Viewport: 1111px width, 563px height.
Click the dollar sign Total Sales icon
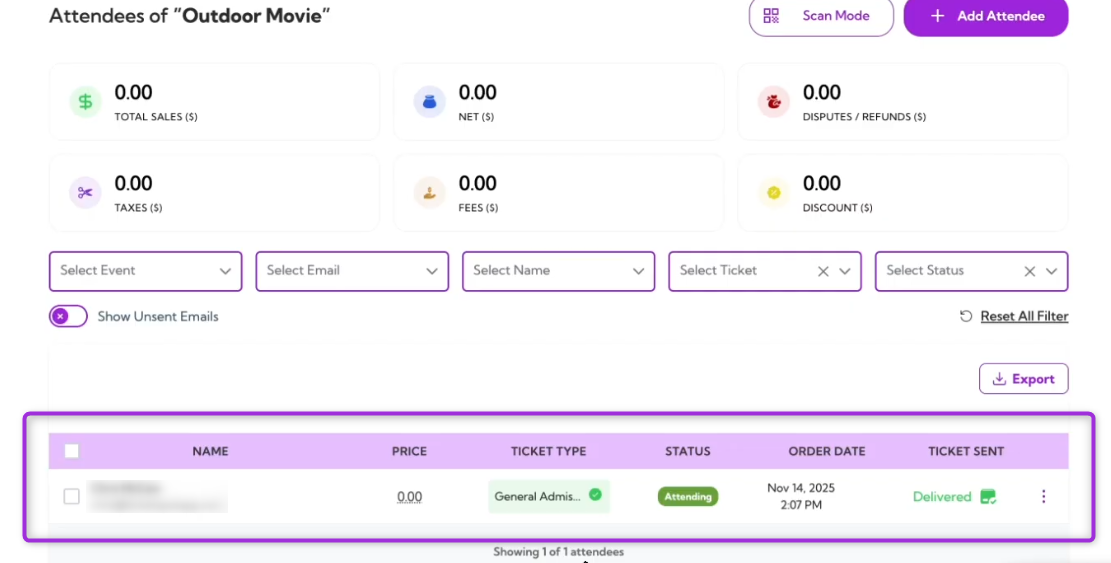pos(85,102)
